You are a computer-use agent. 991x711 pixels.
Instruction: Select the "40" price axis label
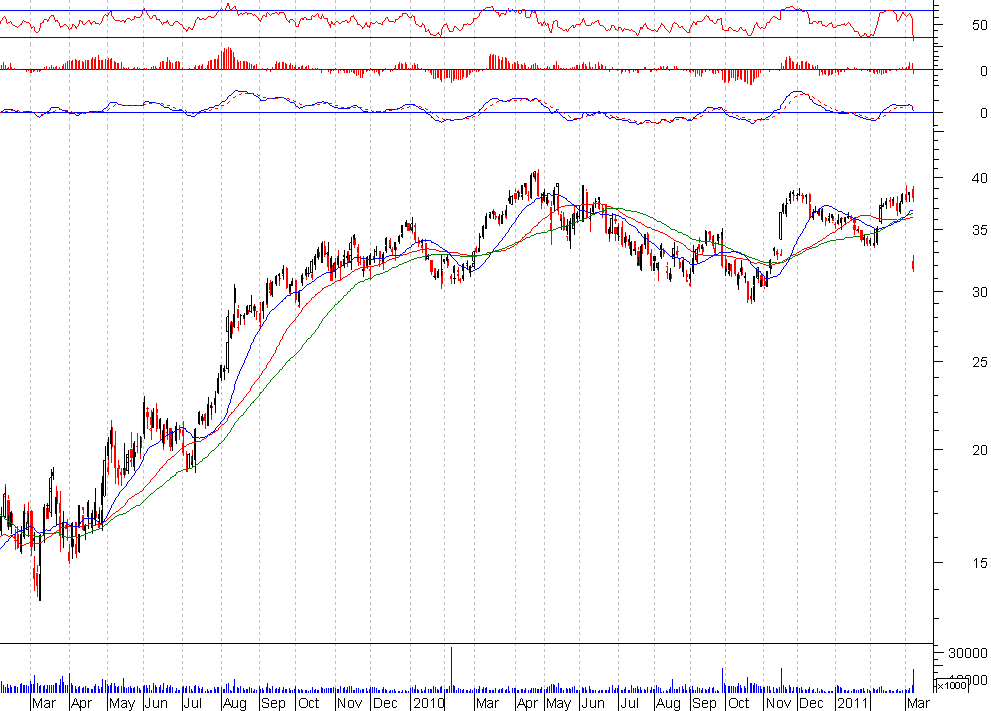pos(979,178)
